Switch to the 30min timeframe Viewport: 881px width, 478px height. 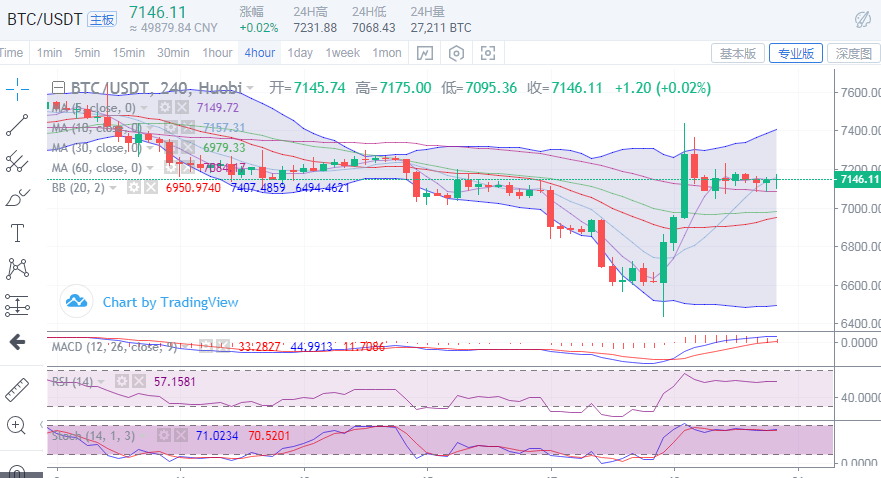[x=173, y=53]
